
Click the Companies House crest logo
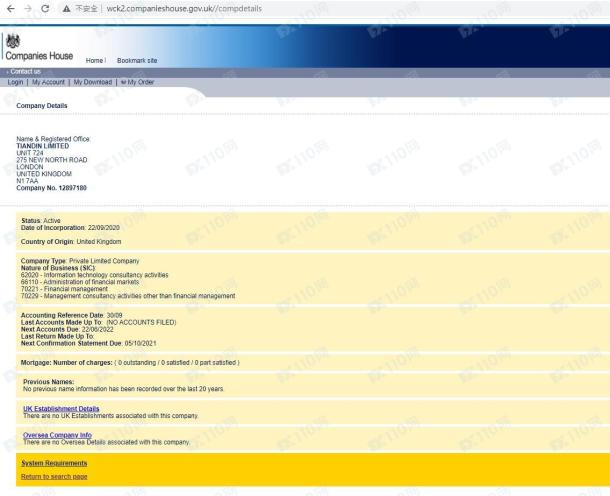pyautogui.click(x=13, y=41)
